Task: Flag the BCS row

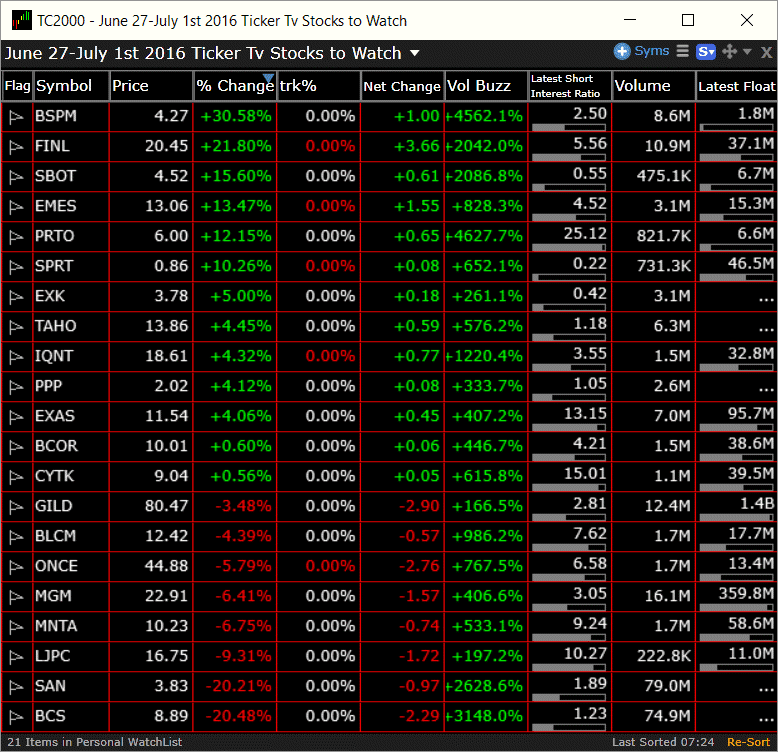Action: tap(16, 717)
